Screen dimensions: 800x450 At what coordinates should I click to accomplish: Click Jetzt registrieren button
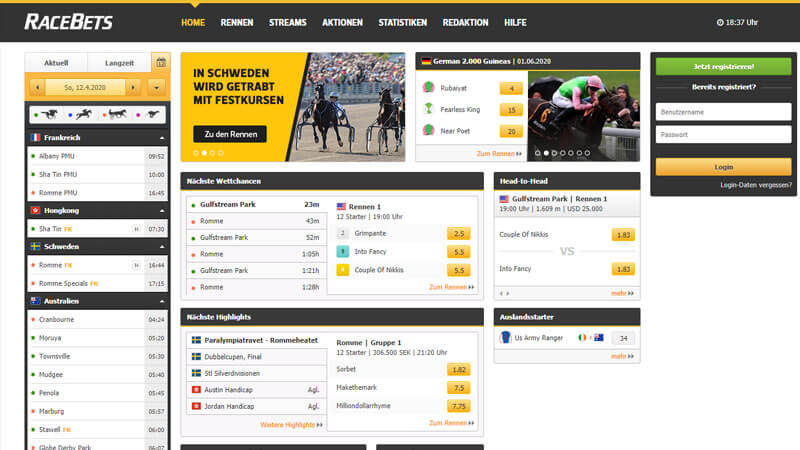[x=723, y=66]
